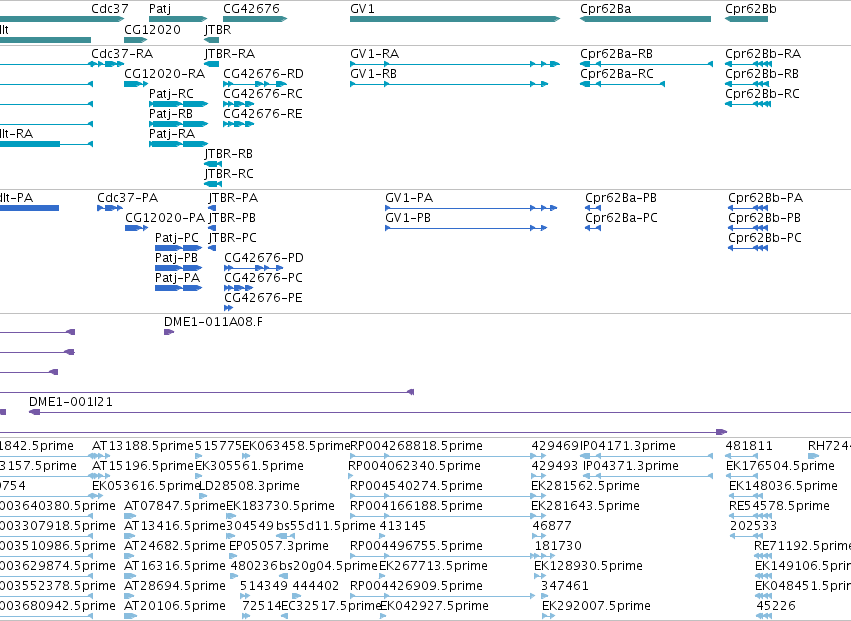Click EST label AT13188.5prime
Viewport: 851px width, 621px height.
[143, 446]
